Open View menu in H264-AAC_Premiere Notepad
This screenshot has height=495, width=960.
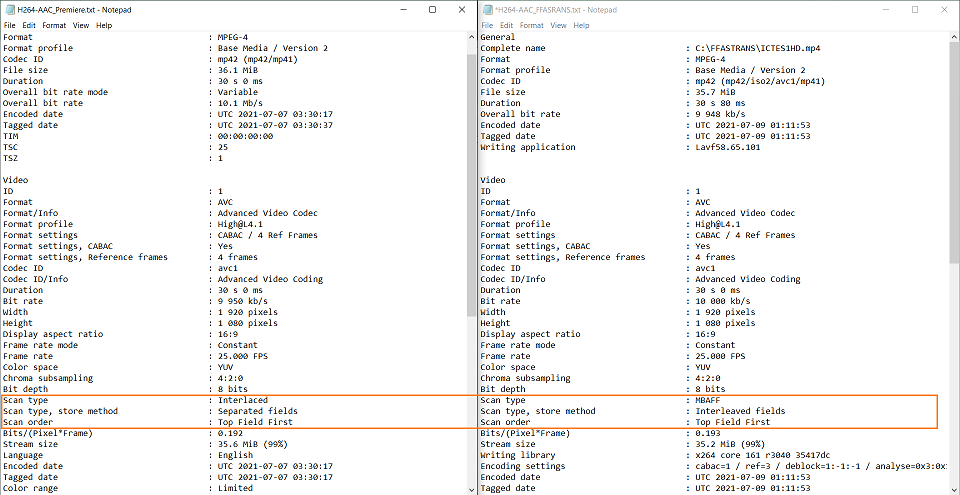click(81, 25)
